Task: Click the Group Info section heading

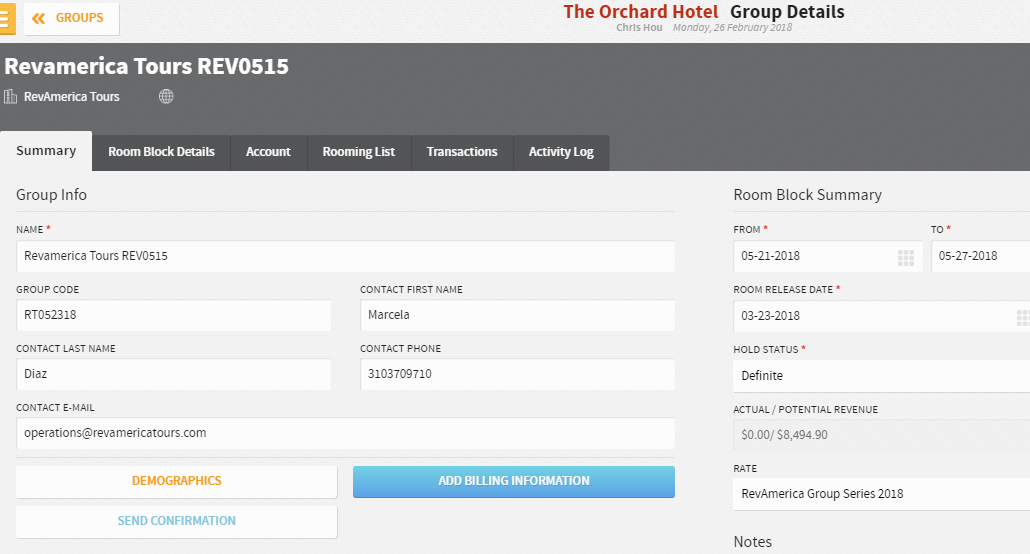Action: (x=51, y=195)
